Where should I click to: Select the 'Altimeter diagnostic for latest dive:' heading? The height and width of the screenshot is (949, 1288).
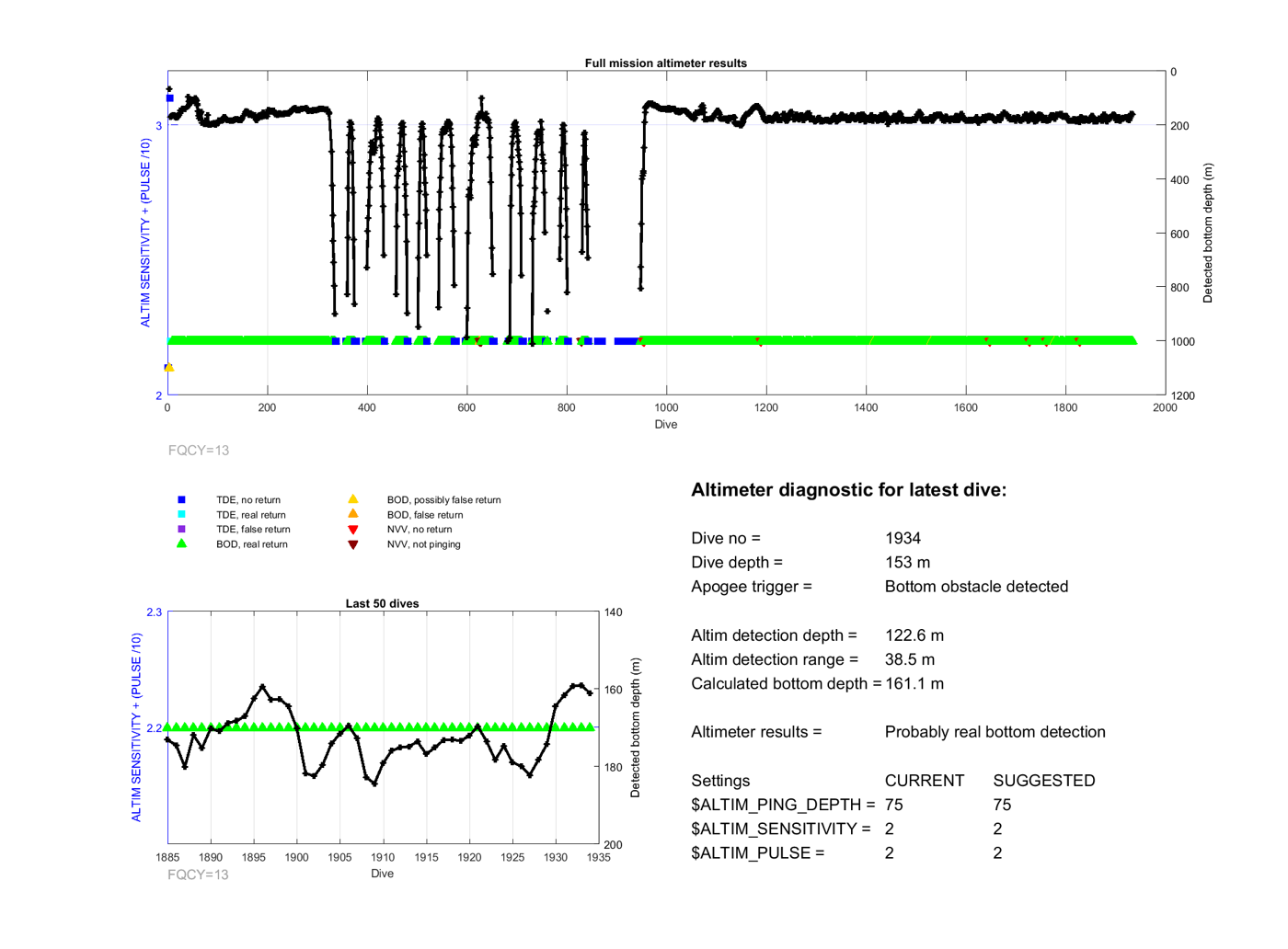(848, 490)
